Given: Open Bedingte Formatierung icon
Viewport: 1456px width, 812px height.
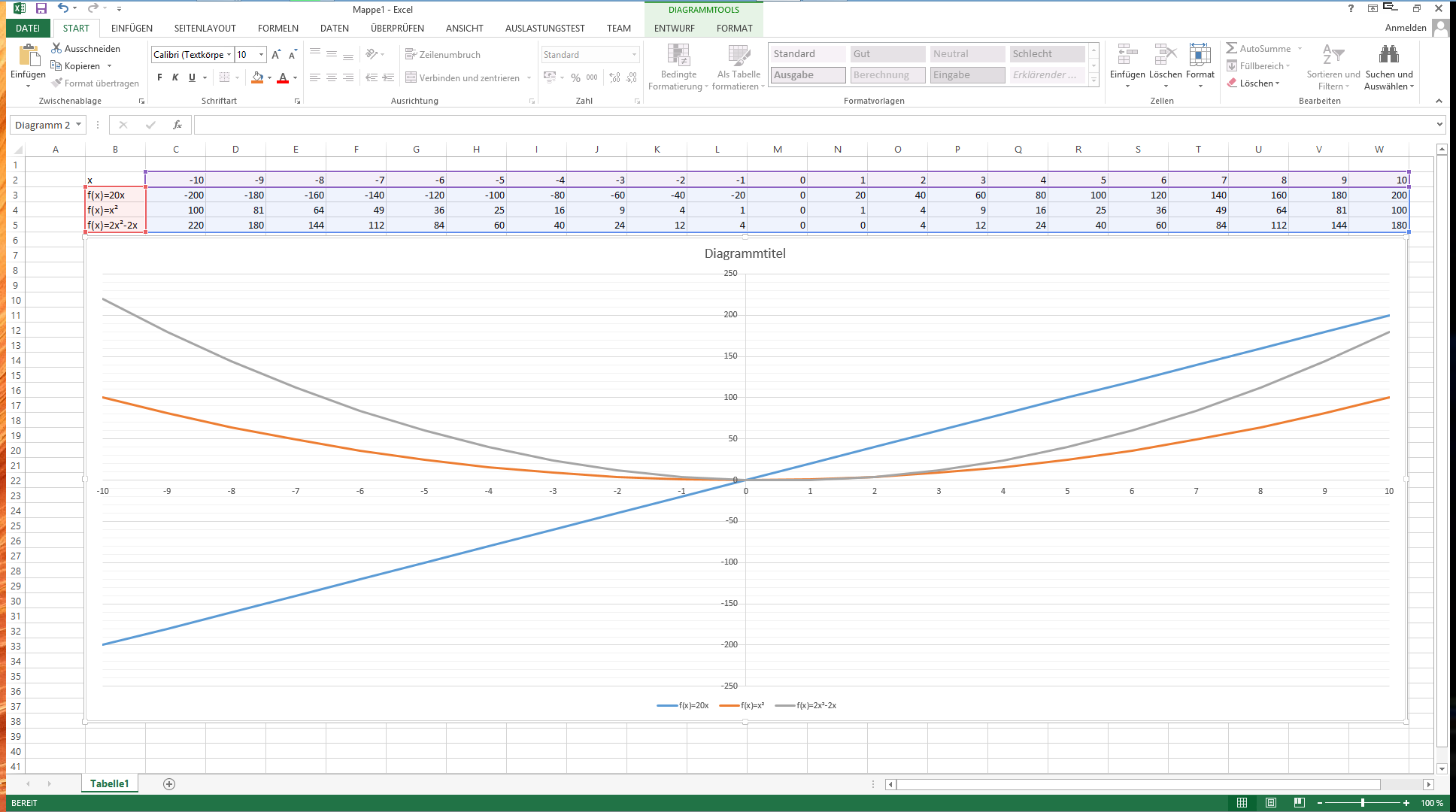Looking at the screenshot, I should point(678,55).
